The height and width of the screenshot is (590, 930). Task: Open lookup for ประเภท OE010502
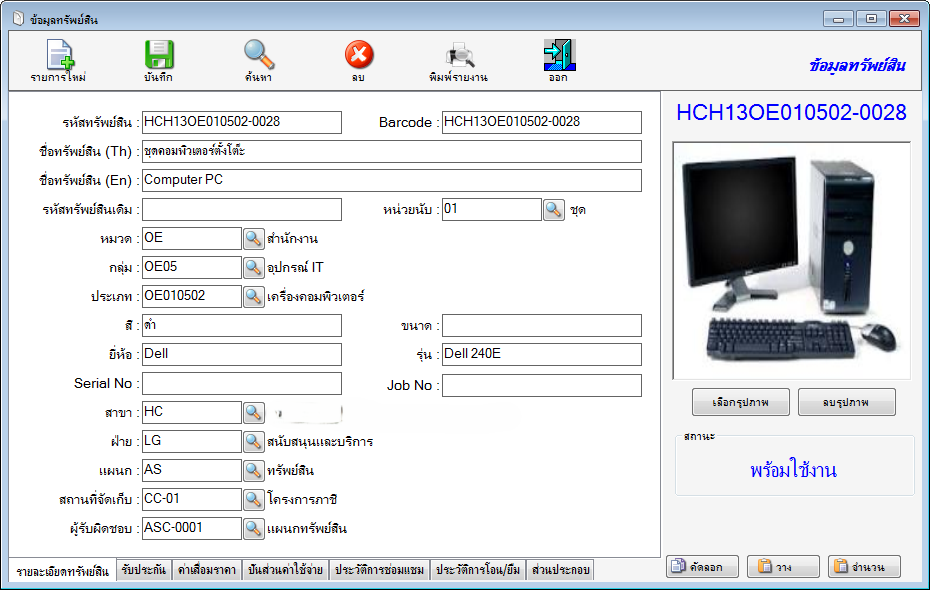[x=253, y=296]
